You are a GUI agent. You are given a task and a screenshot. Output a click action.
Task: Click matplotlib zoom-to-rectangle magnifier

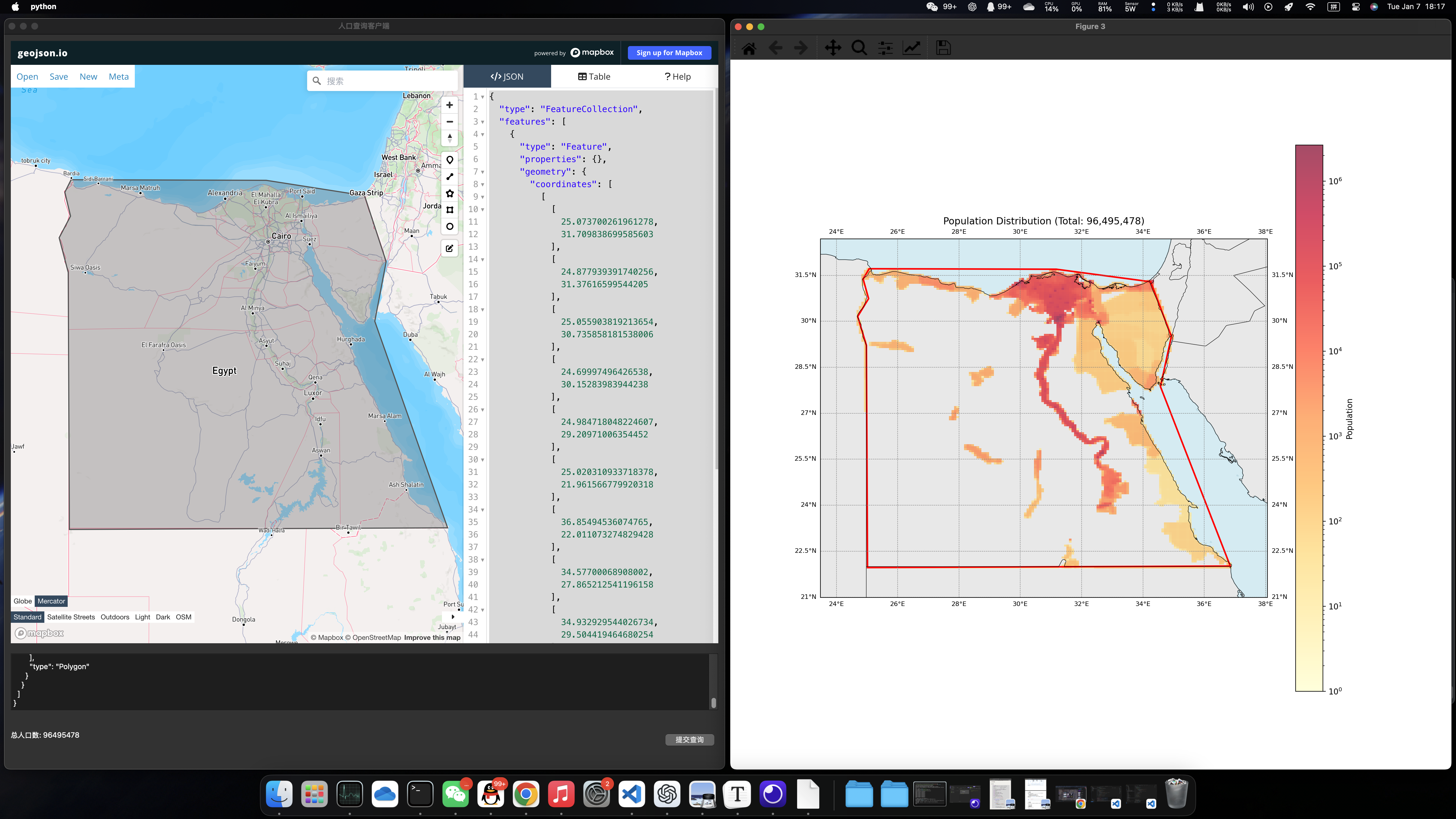[x=859, y=48]
